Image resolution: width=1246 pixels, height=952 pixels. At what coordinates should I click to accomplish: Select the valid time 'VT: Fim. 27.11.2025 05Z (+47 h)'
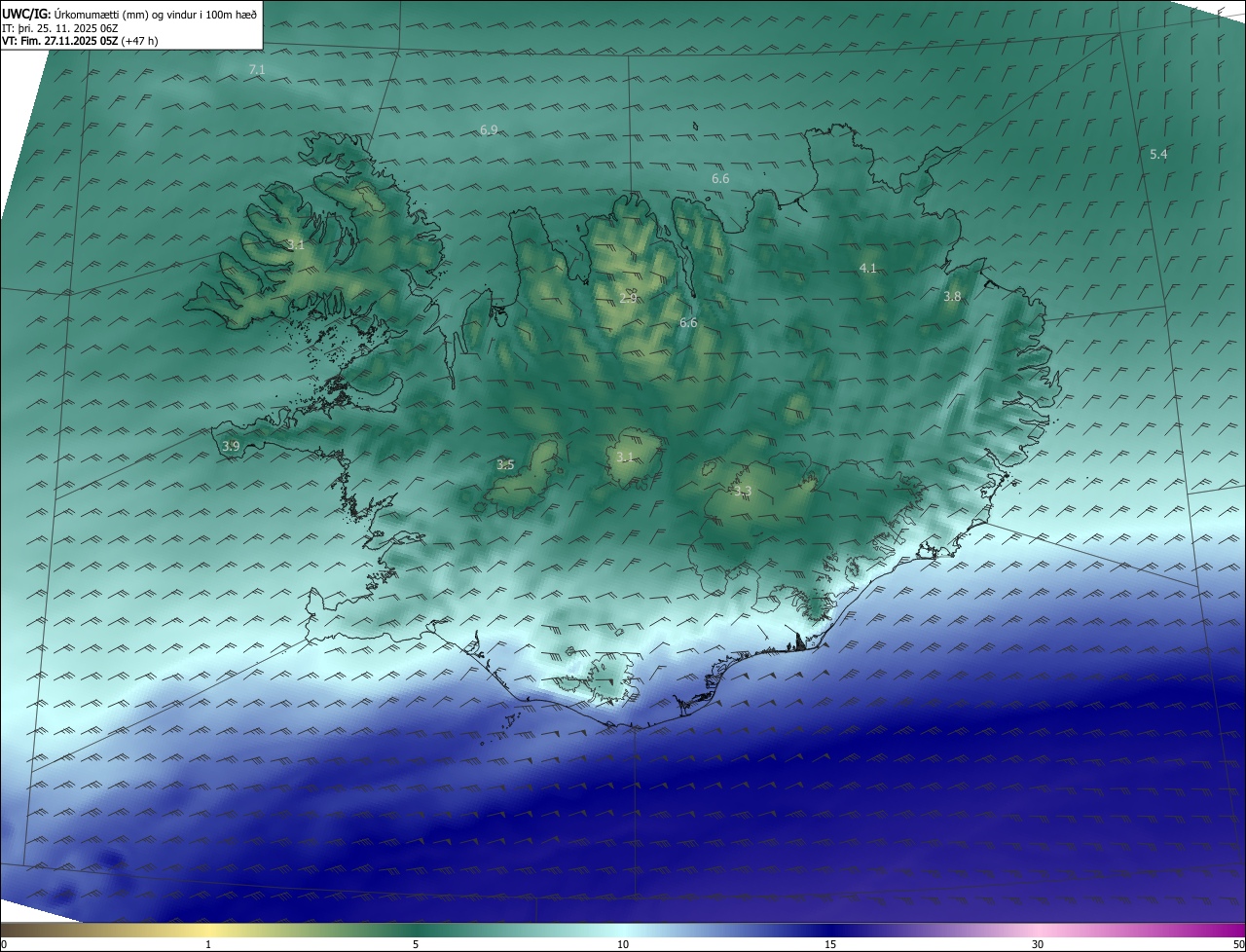coord(81,41)
